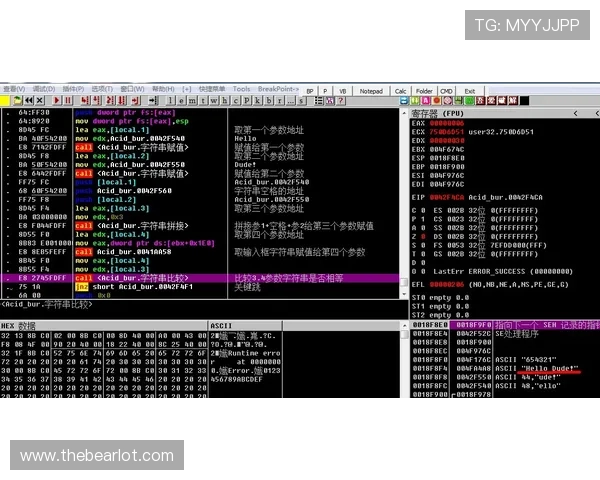Select the highlighted call Acid_bur.字符串比较 line
The height and width of the screenshot is (480, 600).
click(150, 277)
